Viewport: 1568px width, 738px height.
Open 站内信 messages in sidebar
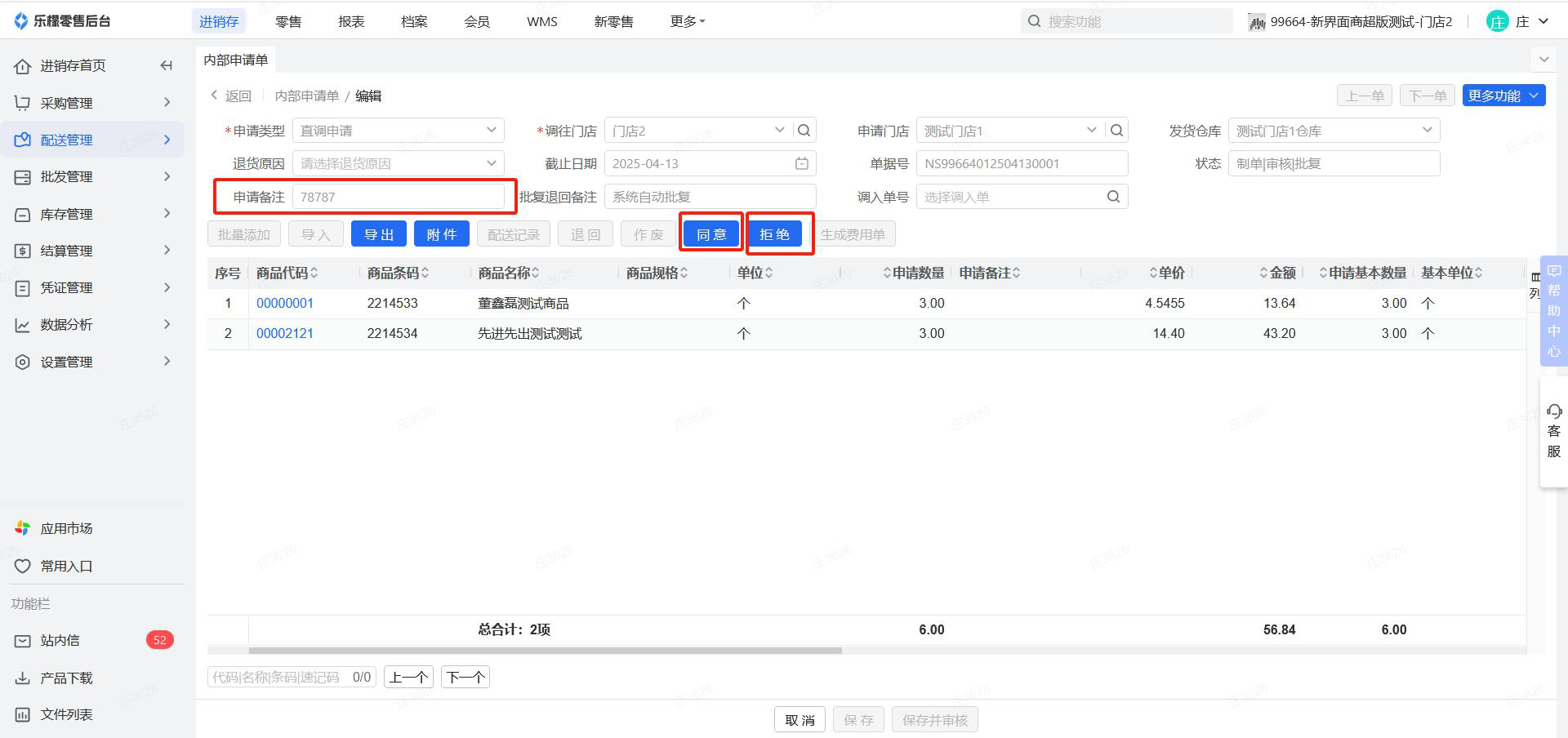(x=60, y=641)
